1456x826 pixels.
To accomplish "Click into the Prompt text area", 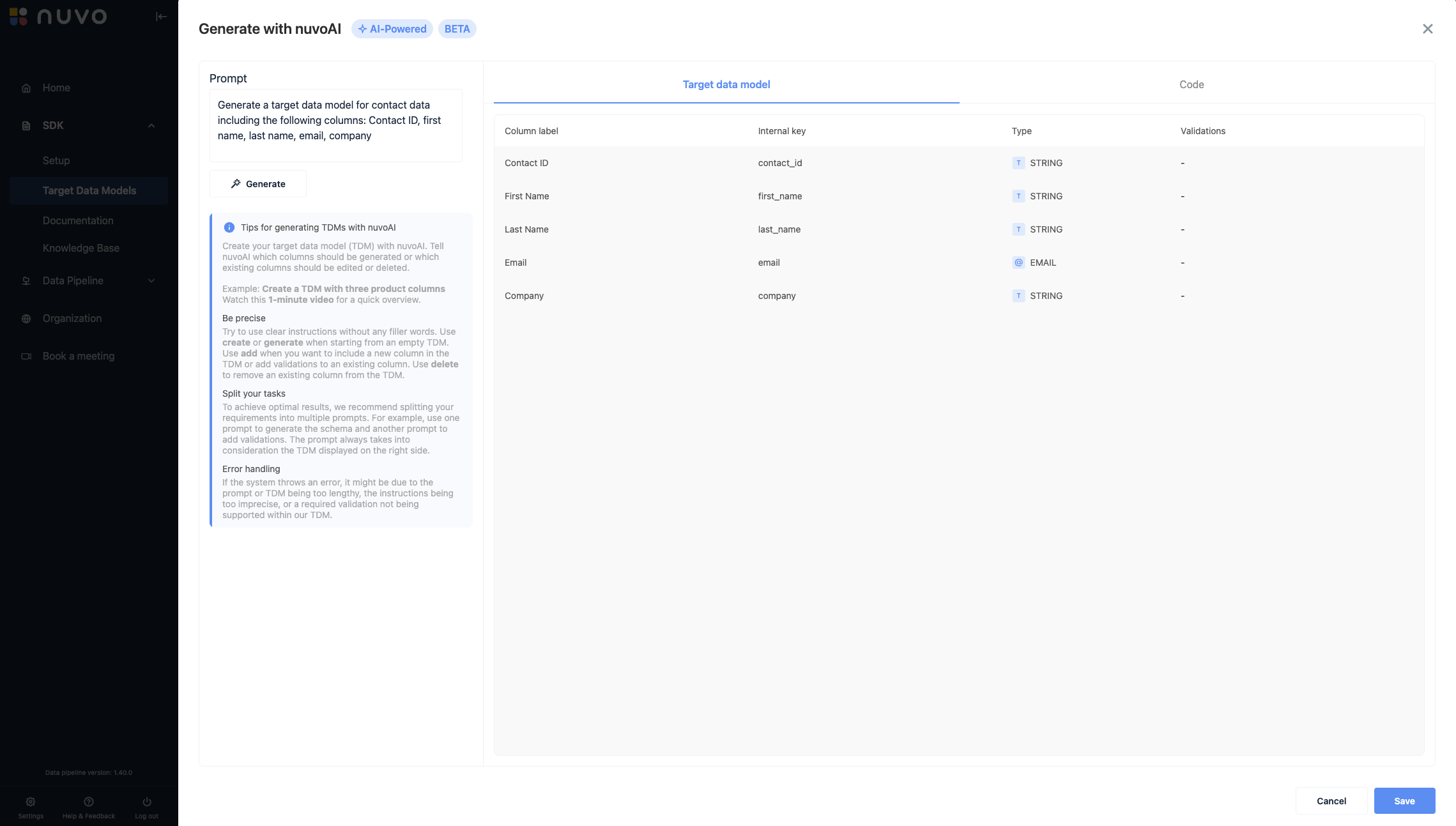I will pyautogui.click(x=336, y=125).
